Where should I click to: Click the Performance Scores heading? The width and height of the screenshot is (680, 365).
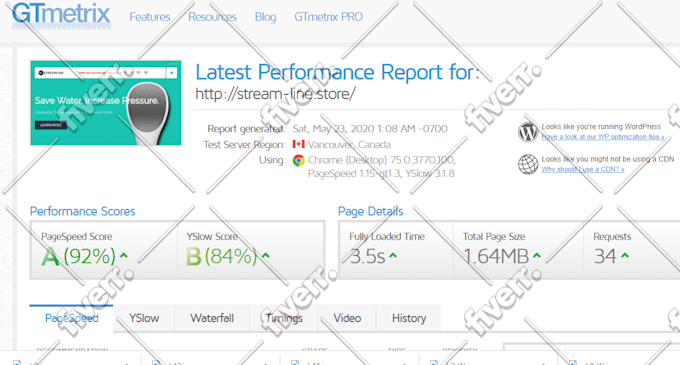pyautogui.click(x=82, y=211)
